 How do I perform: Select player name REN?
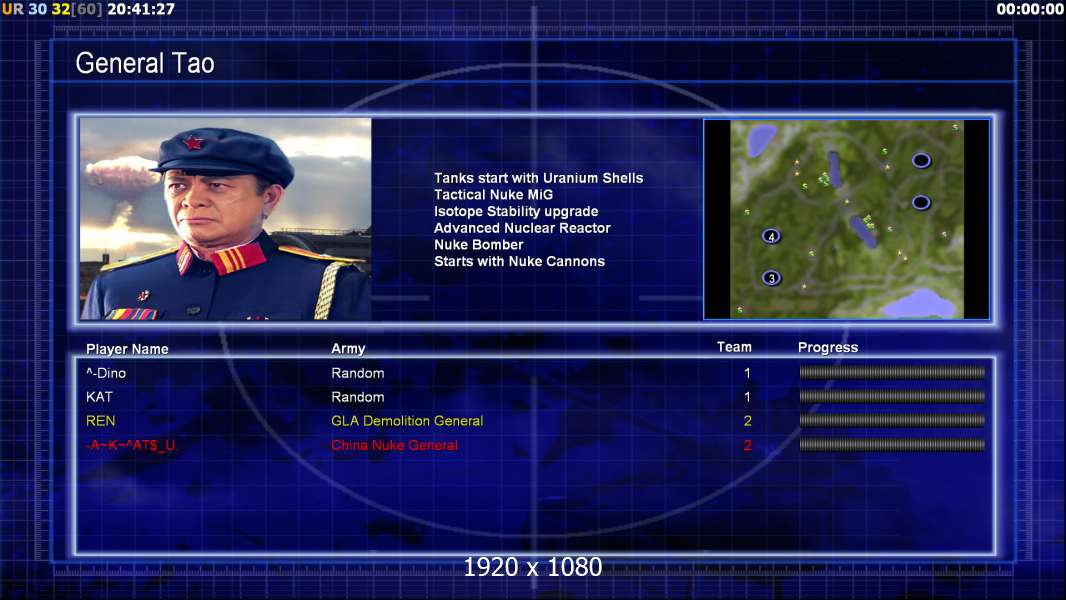click(101, 421)
